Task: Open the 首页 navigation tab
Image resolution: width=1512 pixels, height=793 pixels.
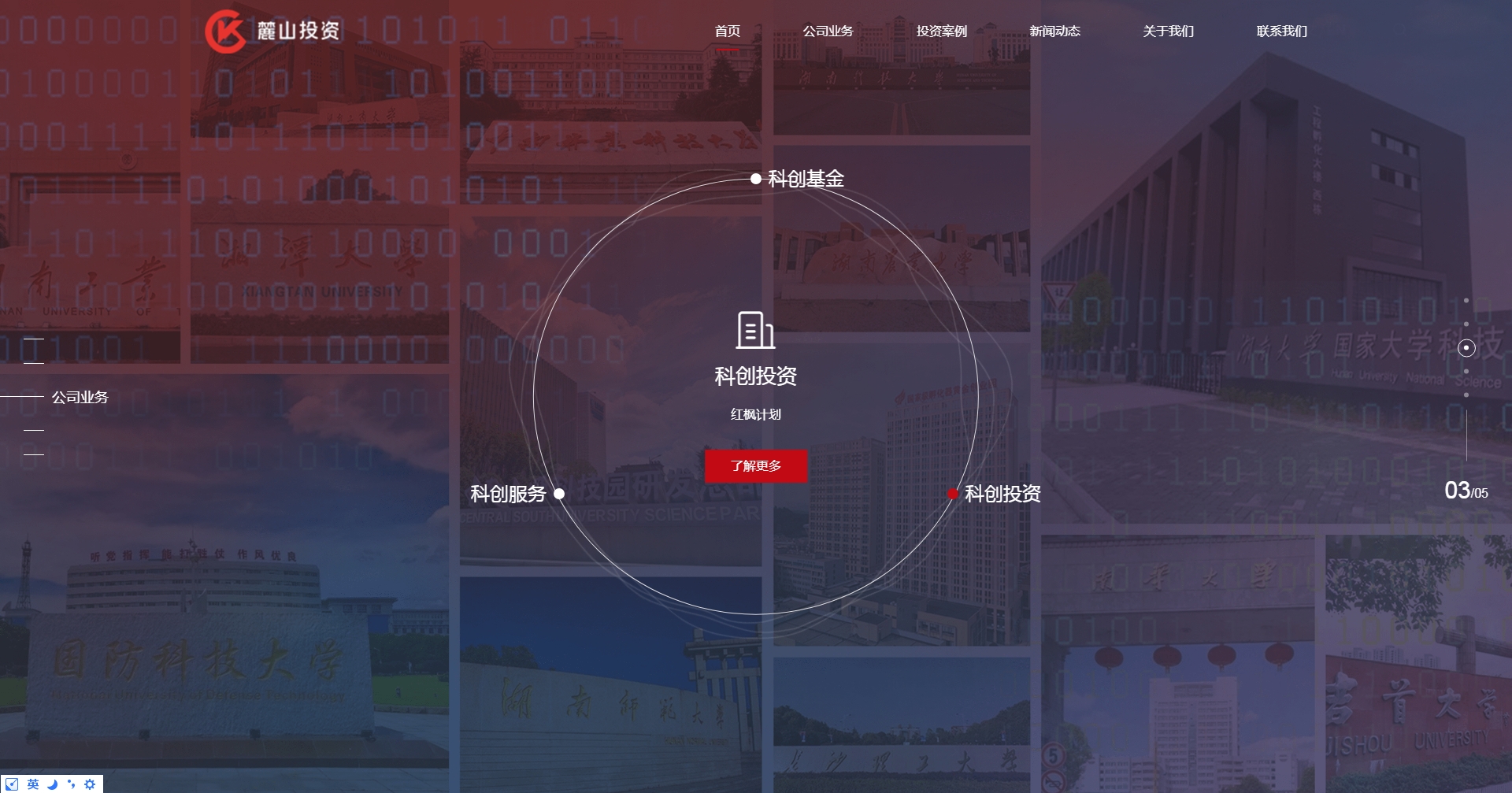Action: point(727,31)
